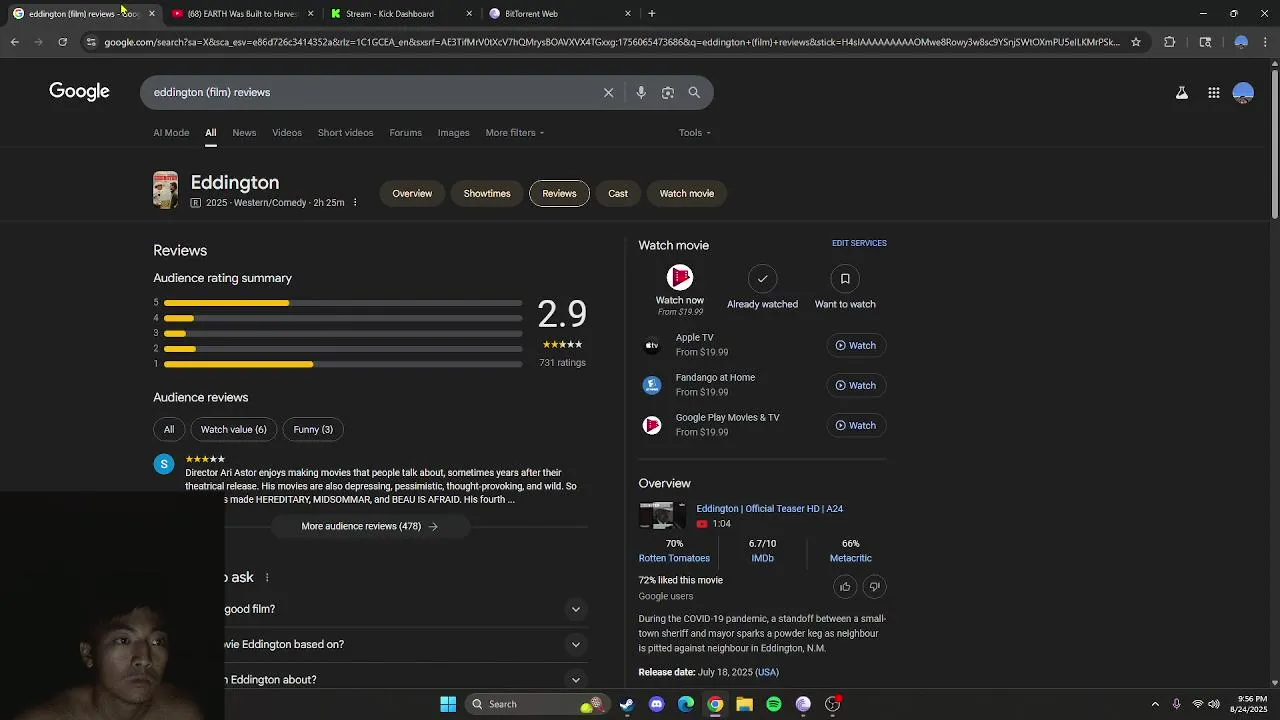Submit search with the magnifier icon
The image size is (1280, 720).
(694, 92)
